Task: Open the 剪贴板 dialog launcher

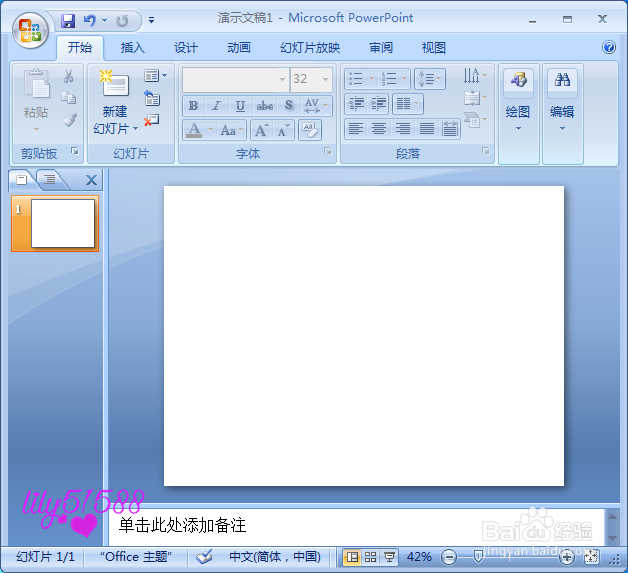Action: pos(75,151)
